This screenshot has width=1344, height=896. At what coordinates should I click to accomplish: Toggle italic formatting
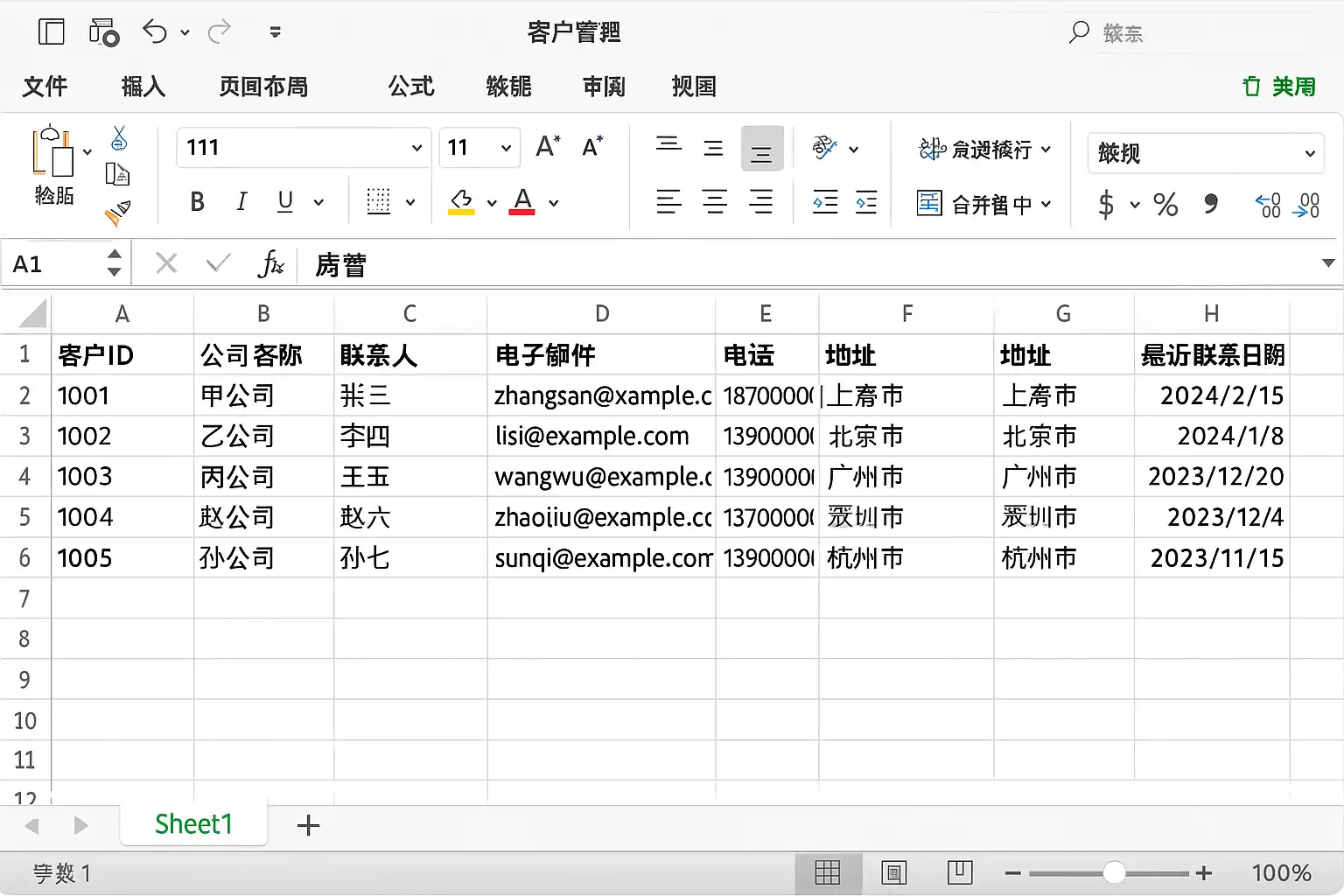(x=241, y=202)
